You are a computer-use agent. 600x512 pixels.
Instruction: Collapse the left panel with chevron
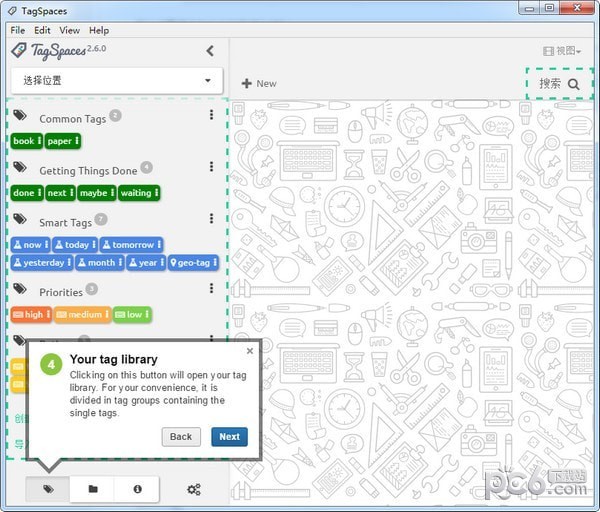click(x=210, y=51)
